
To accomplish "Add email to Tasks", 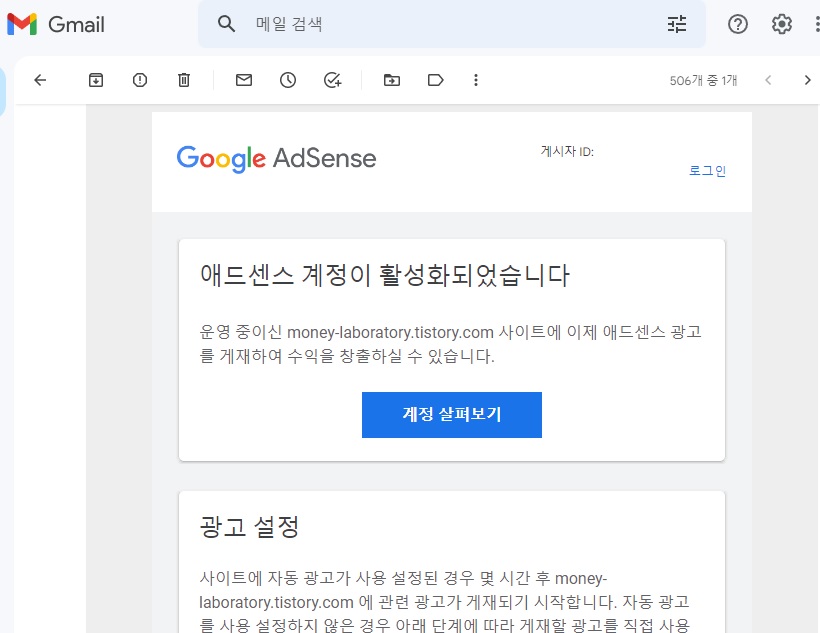I will coord(333,80).
